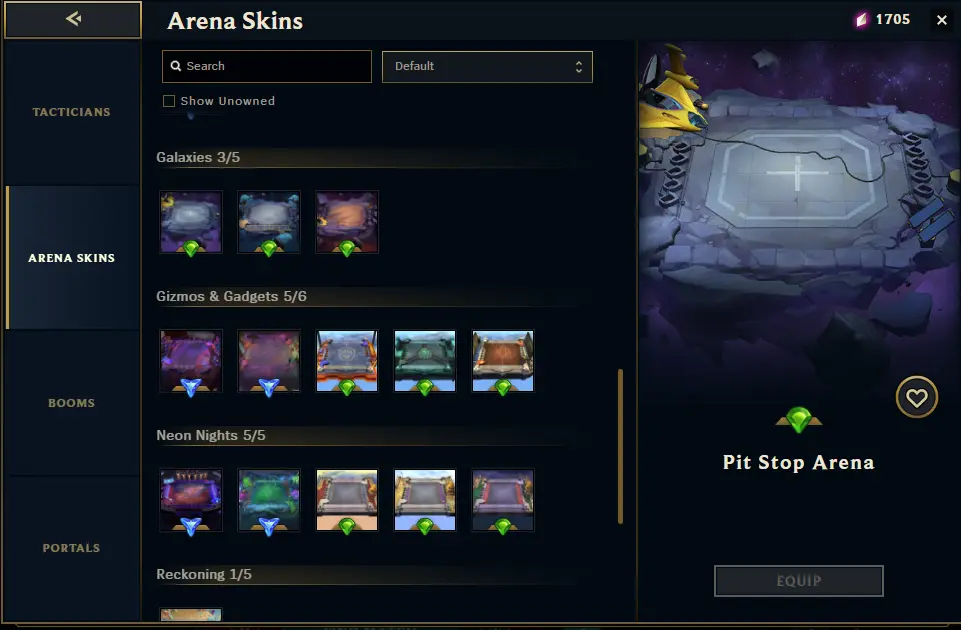Select second Neon Nights green arena

(x=269, y=500)
